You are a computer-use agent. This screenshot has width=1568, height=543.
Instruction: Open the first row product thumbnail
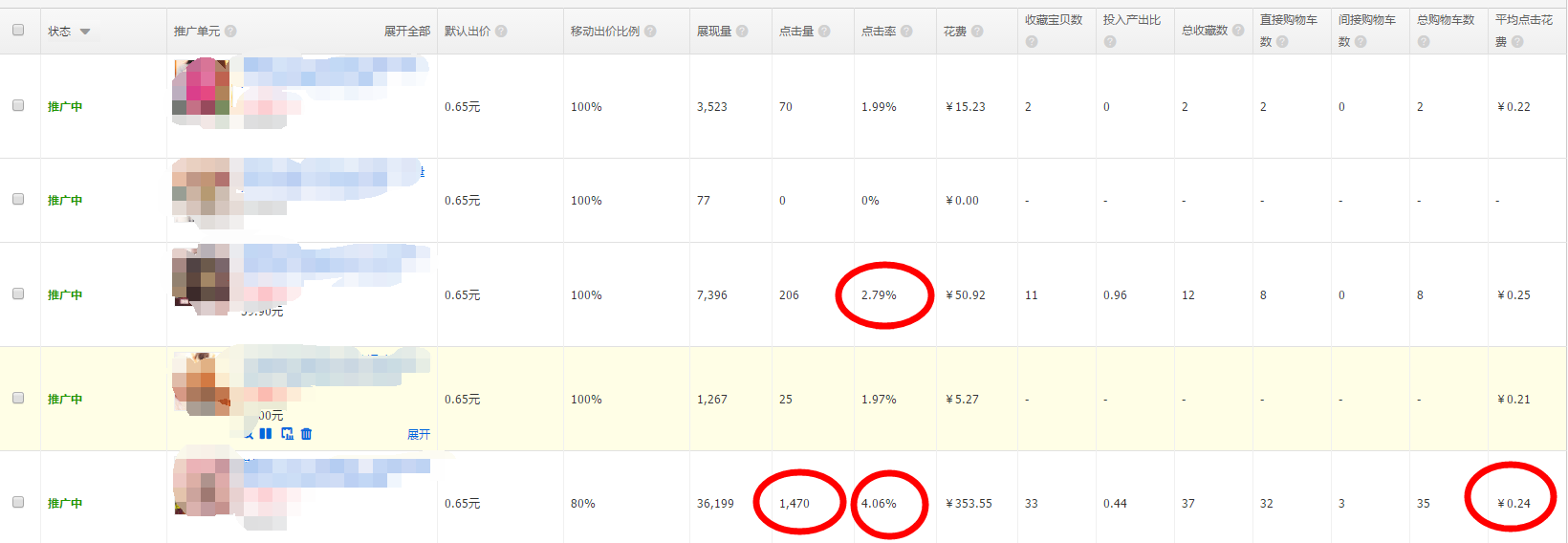click(201, 88)
